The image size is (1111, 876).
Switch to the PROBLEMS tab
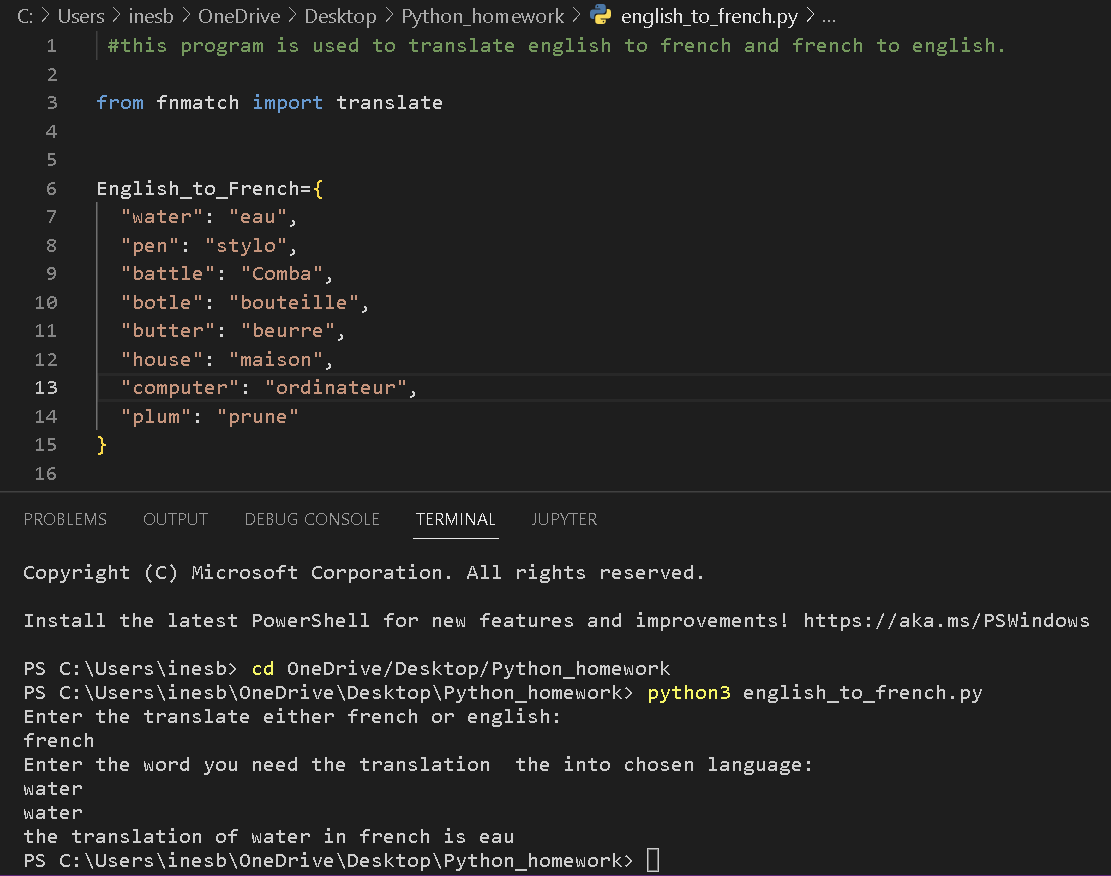pyautogui.click(x=65, y=519)
